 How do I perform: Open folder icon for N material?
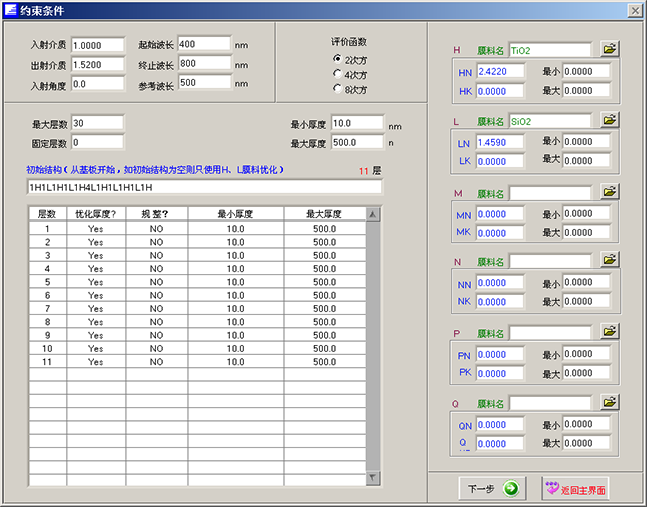[x=609, y=259]
